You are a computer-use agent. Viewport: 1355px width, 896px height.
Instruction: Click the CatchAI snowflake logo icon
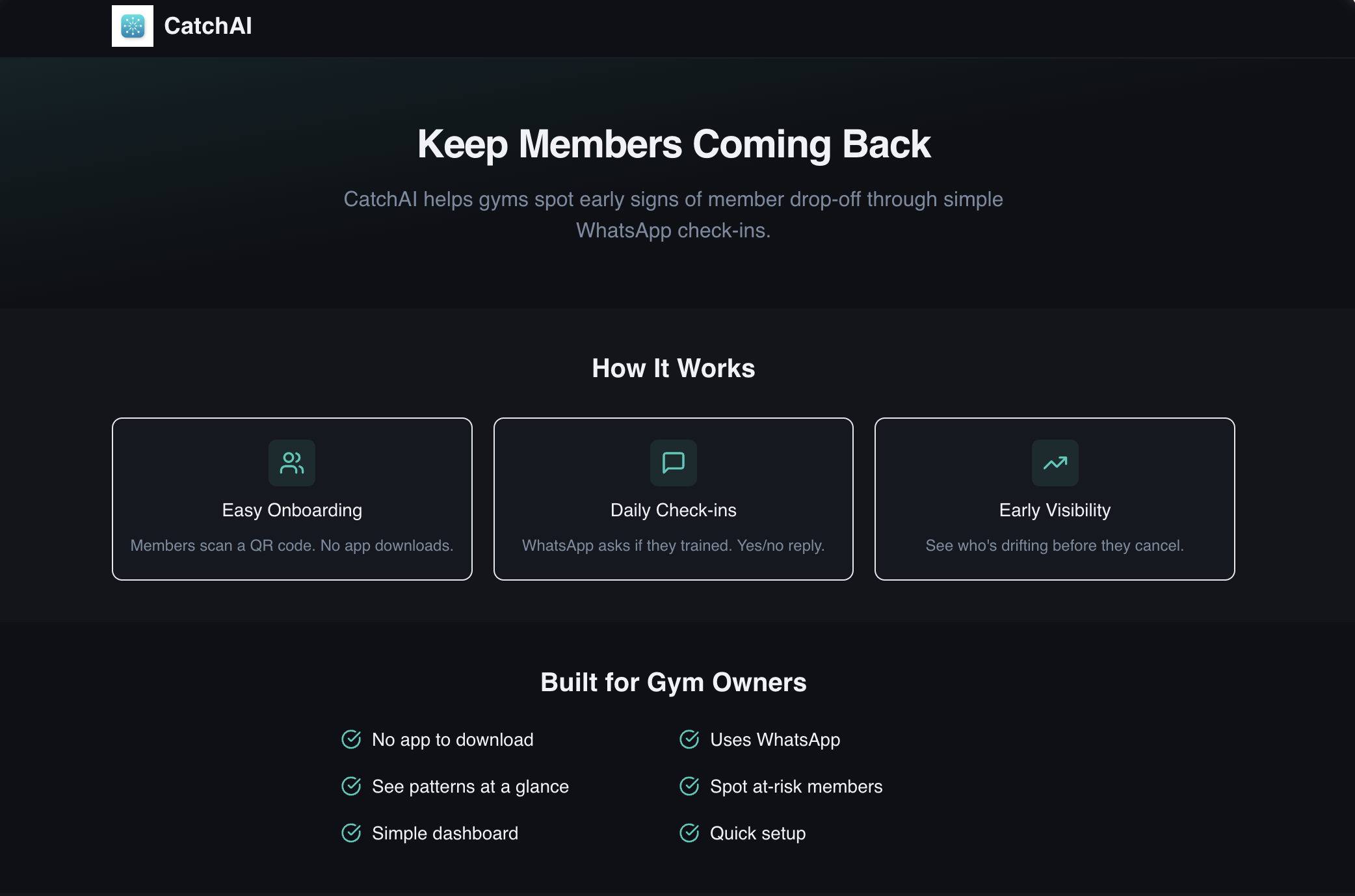point(133,26)
